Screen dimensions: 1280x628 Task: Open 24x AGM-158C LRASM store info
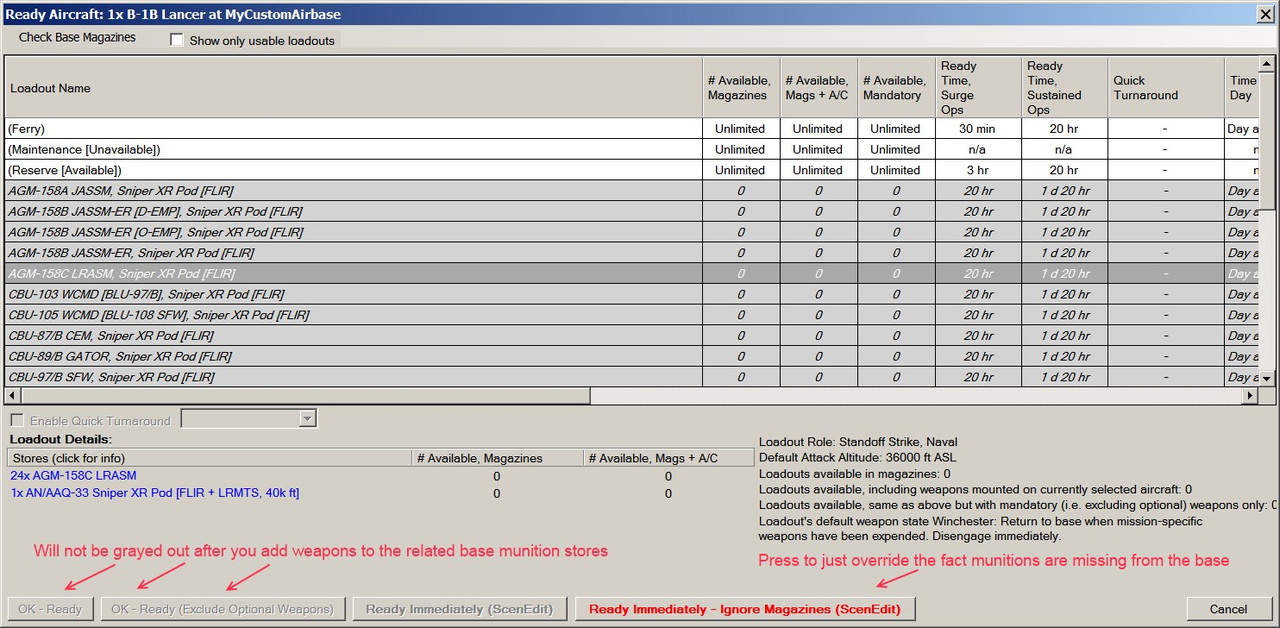click(x=73, y=476)
